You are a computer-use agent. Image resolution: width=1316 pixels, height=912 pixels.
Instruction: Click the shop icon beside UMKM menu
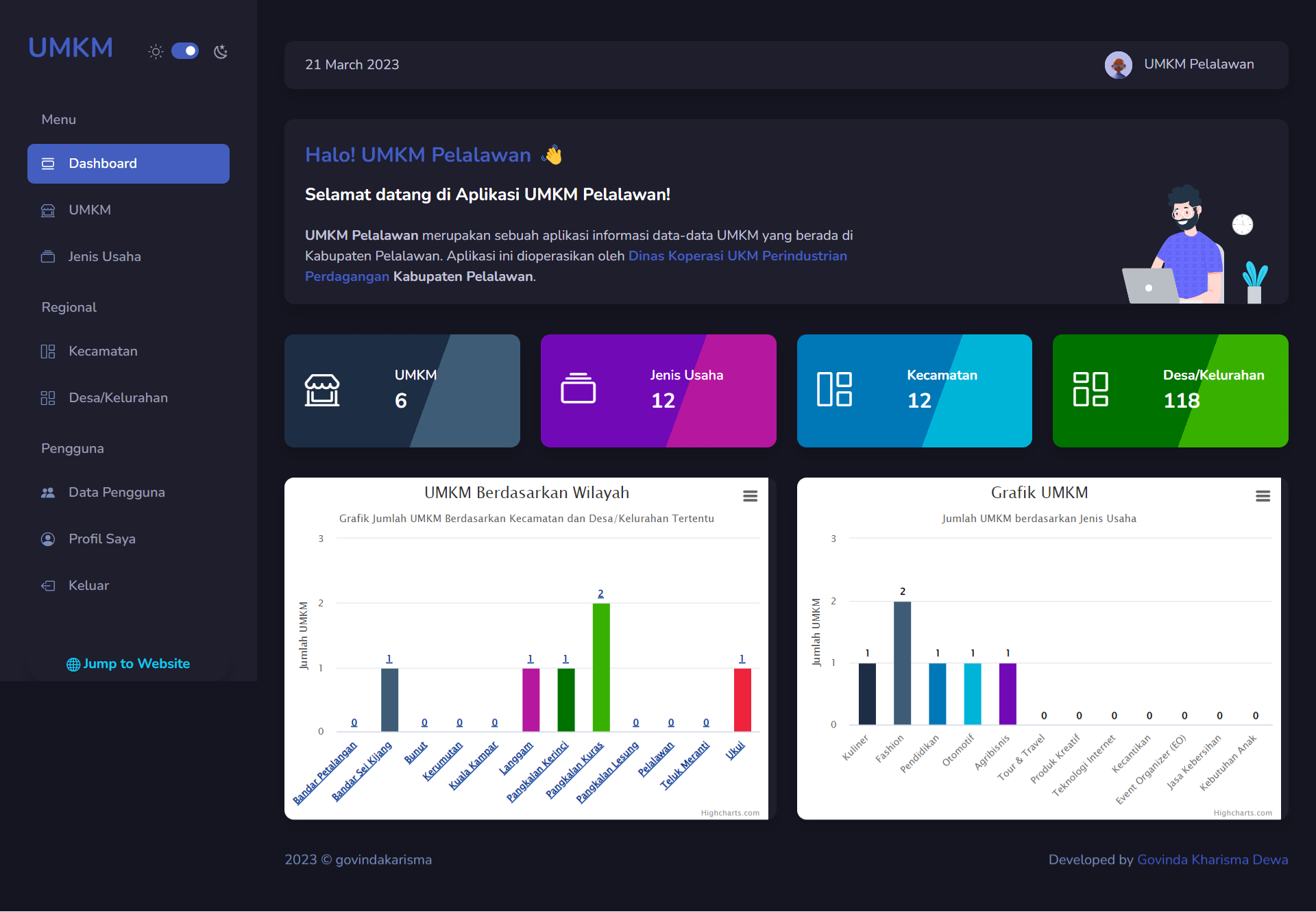(x=48, y=210)
